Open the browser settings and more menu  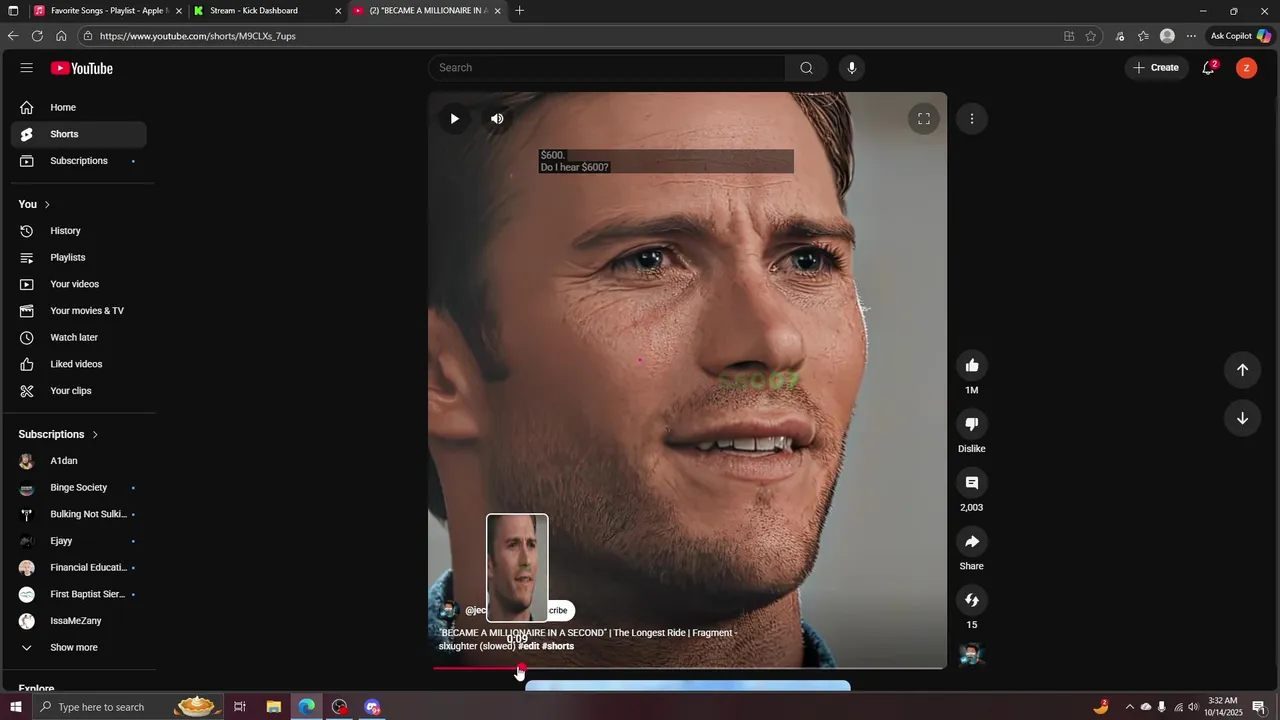[x=1191, y=36]
